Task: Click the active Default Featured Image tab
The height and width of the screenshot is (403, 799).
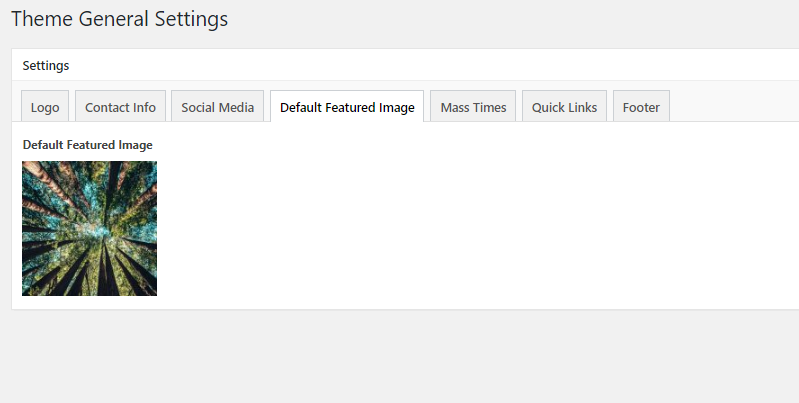Action: pyautogui.click(x=347, y=107)
